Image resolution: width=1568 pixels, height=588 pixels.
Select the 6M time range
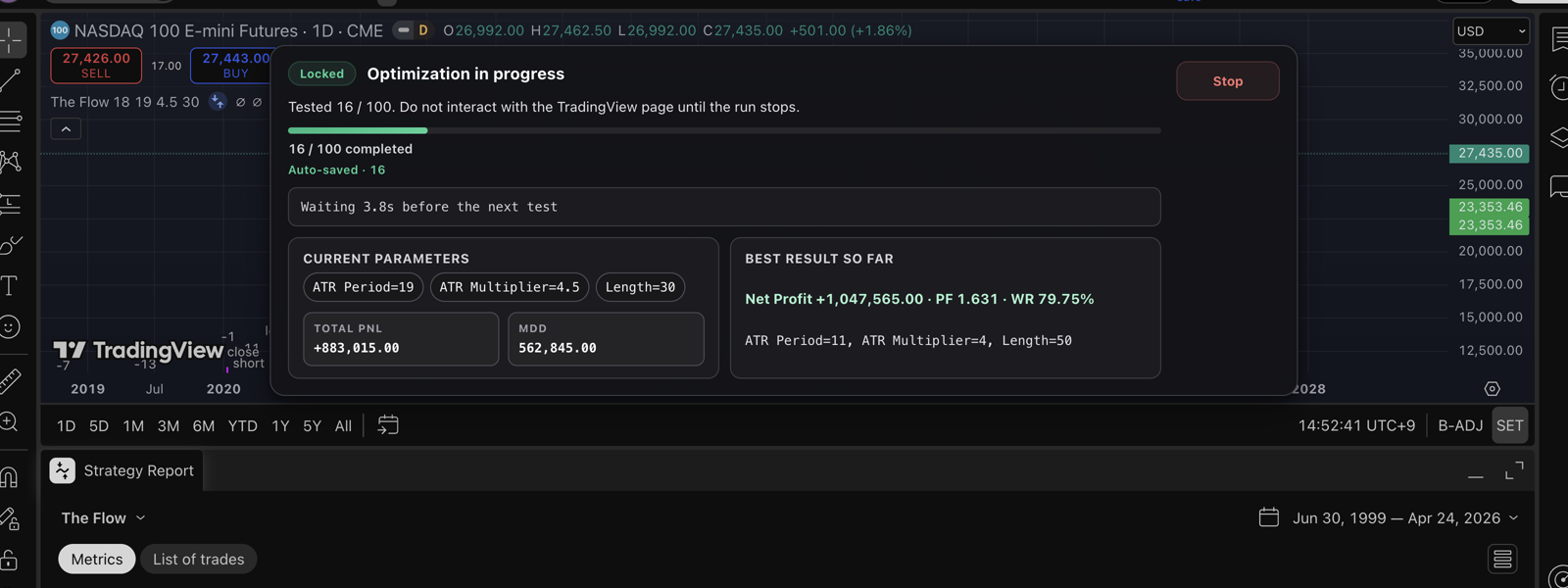point(204,425)
